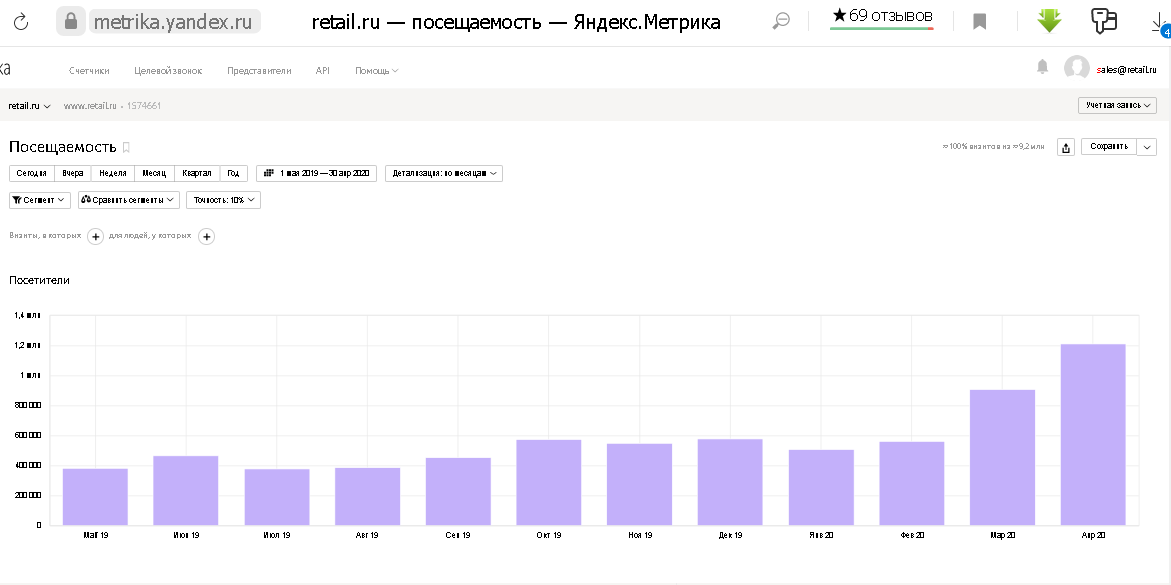Click the padlock security icon in address bar
This screenshot has width=1171, height=585.
(x=71, y=22)
